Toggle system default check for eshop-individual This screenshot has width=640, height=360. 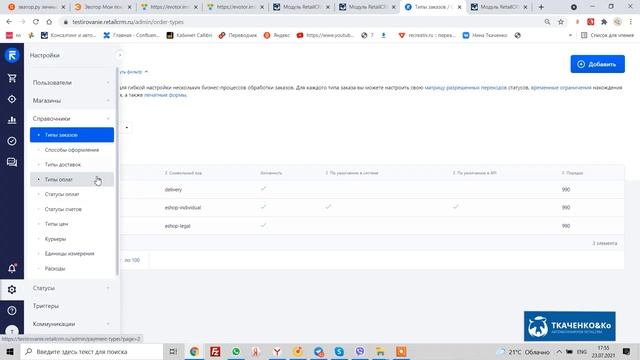[328, 207]
